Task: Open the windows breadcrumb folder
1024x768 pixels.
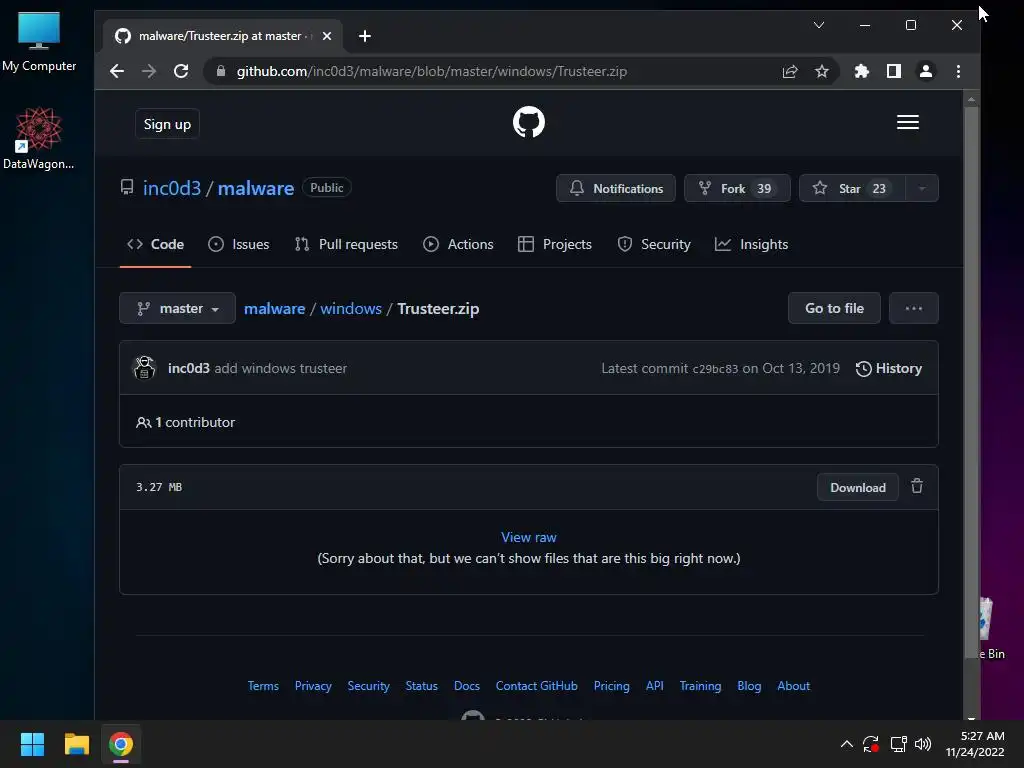Action: pyautogui.click(x=351, y=308)
